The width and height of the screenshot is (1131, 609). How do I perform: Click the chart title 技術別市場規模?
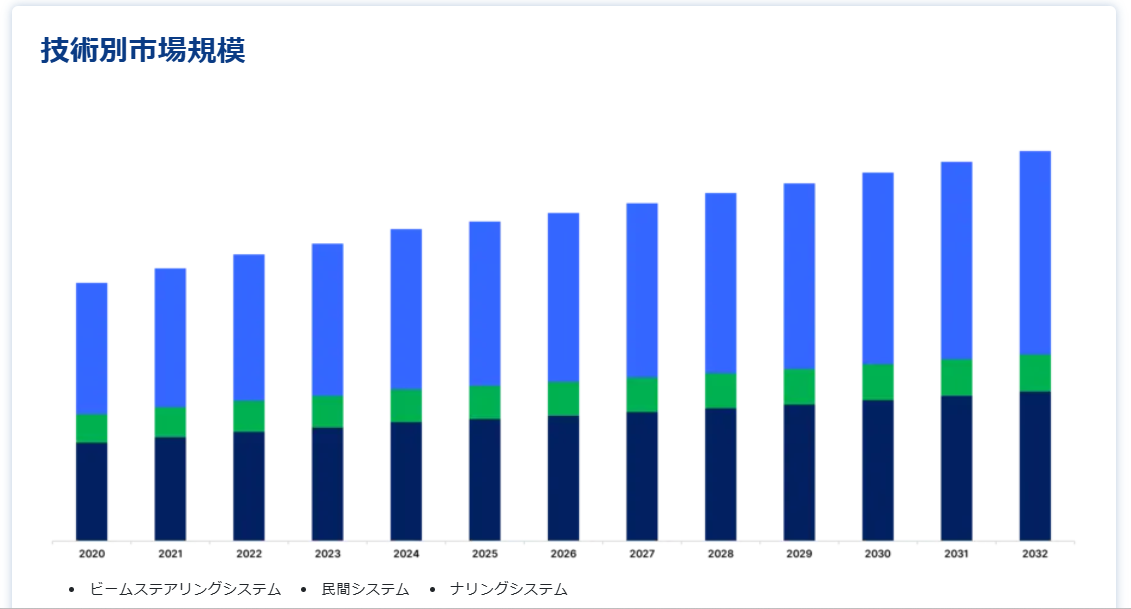tap(143, 51)
